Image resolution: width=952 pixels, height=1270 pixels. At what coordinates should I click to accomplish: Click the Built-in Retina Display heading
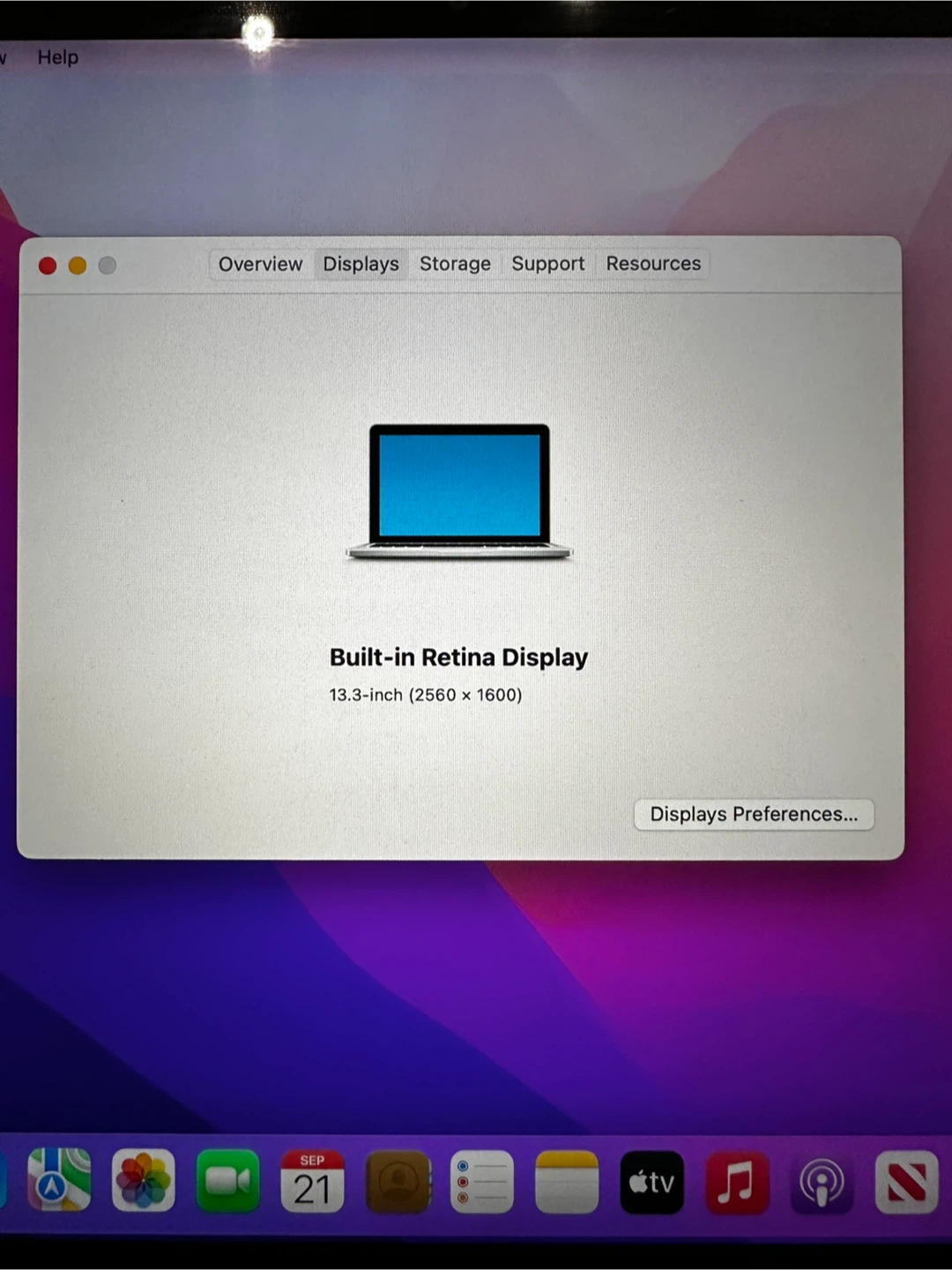(458, 657)
